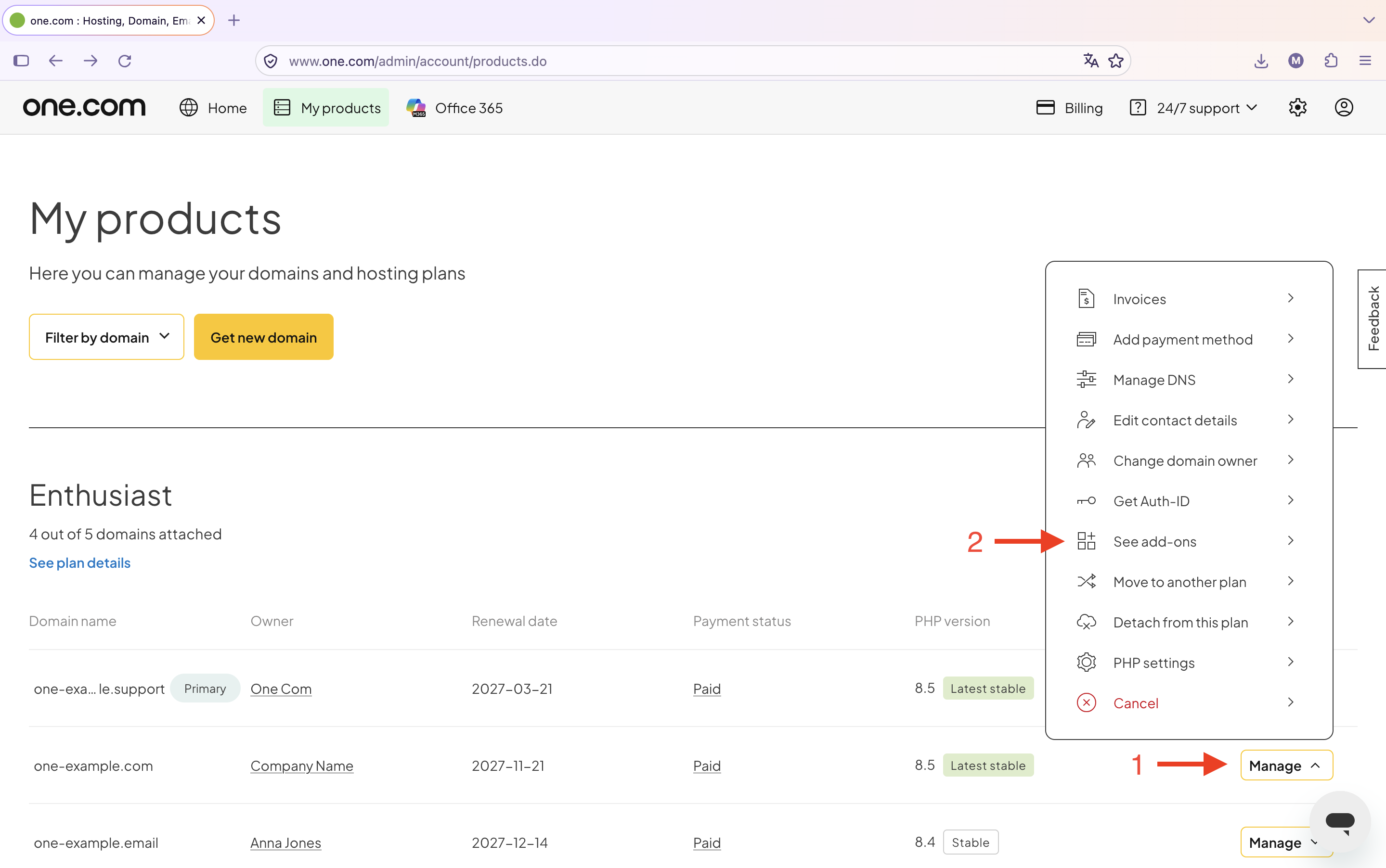
Task: List all tabs via title bar chevron
Action: (x=1369, y=20)
